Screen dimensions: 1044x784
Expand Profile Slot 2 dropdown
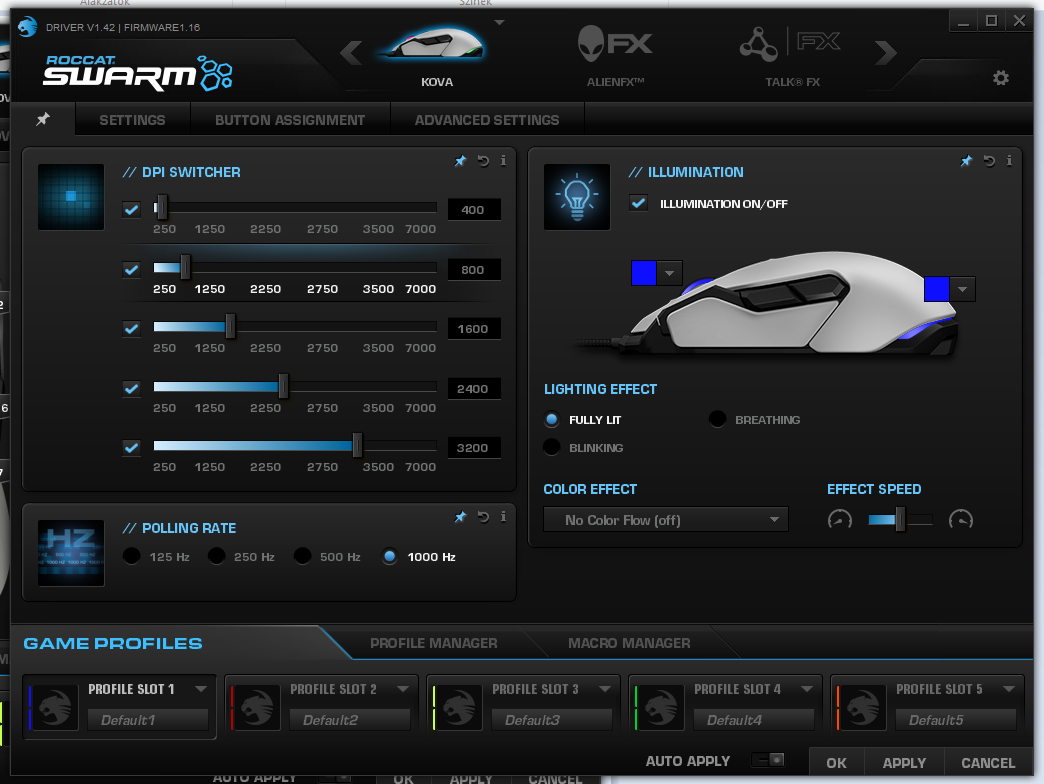pyautogui.click(x=403, y=689)
